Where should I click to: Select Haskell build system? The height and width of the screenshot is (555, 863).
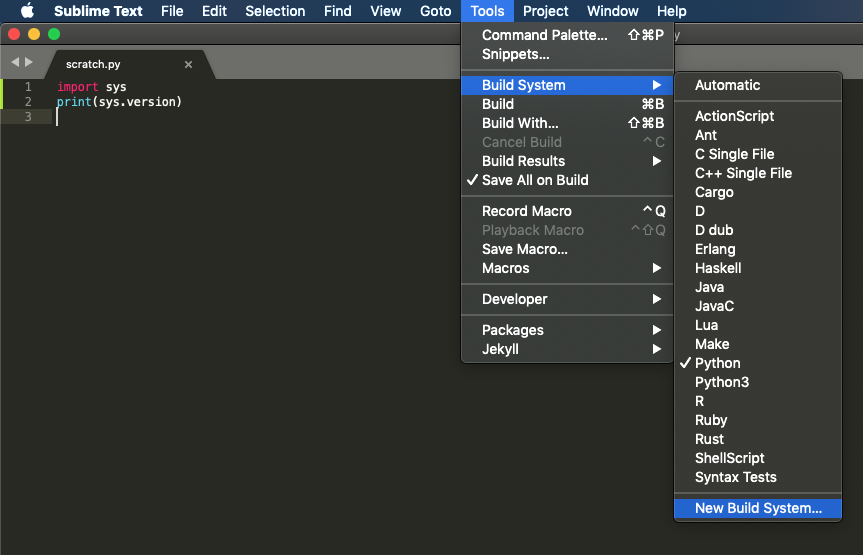pyautogui.click(x=758, y=268)
